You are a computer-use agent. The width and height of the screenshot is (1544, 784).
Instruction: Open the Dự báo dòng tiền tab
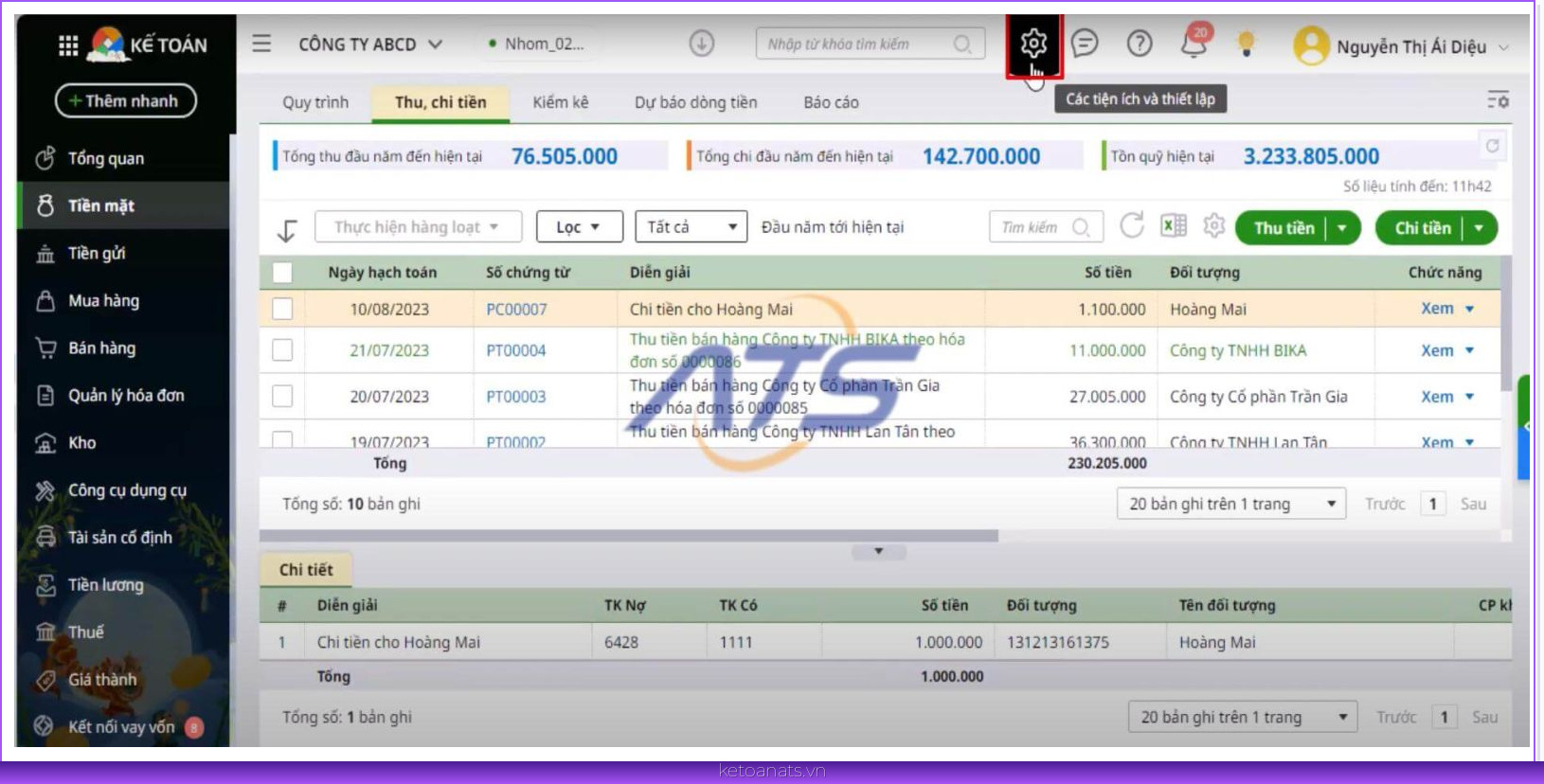(x=696, y=102)
